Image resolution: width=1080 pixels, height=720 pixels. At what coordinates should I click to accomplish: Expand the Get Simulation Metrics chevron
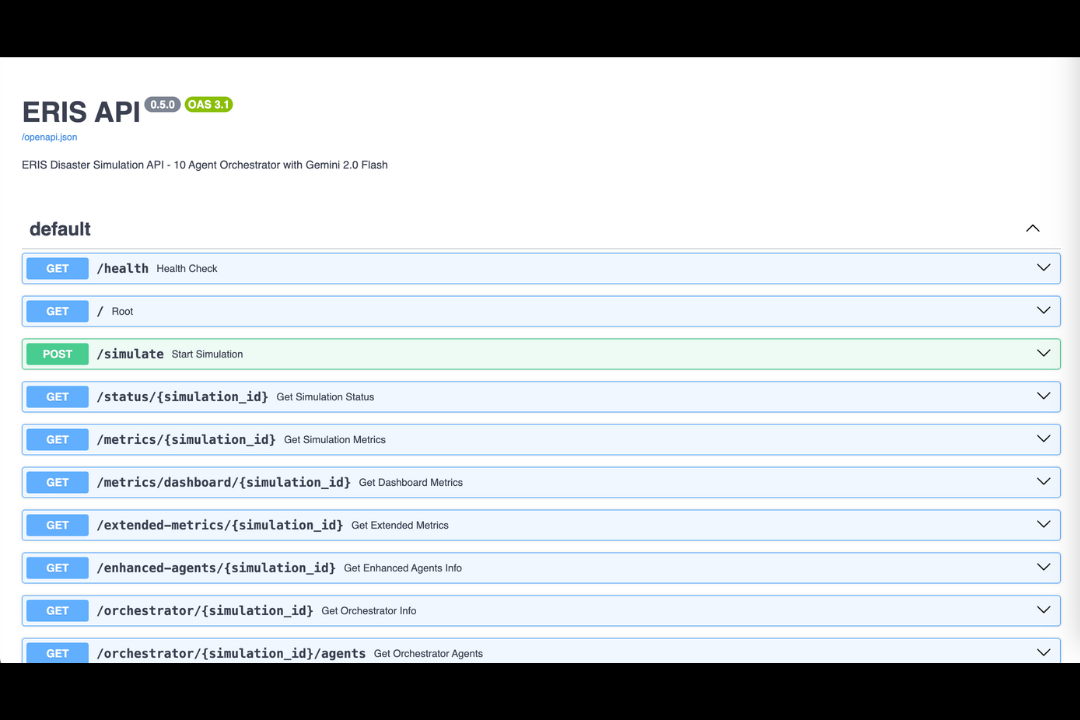tap(1043, 439)
